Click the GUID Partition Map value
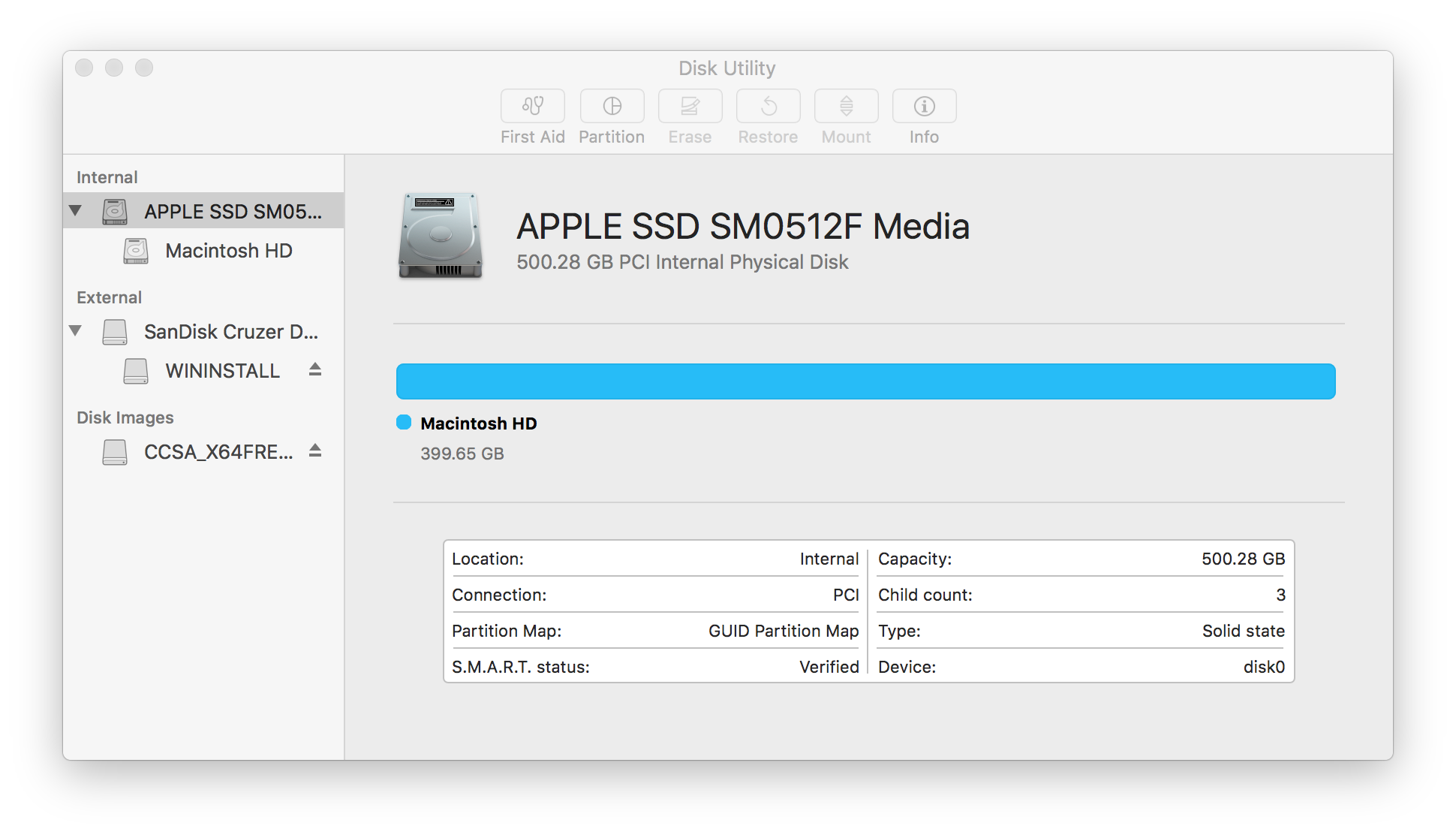1456x835 pixels. tap(784, 631)
